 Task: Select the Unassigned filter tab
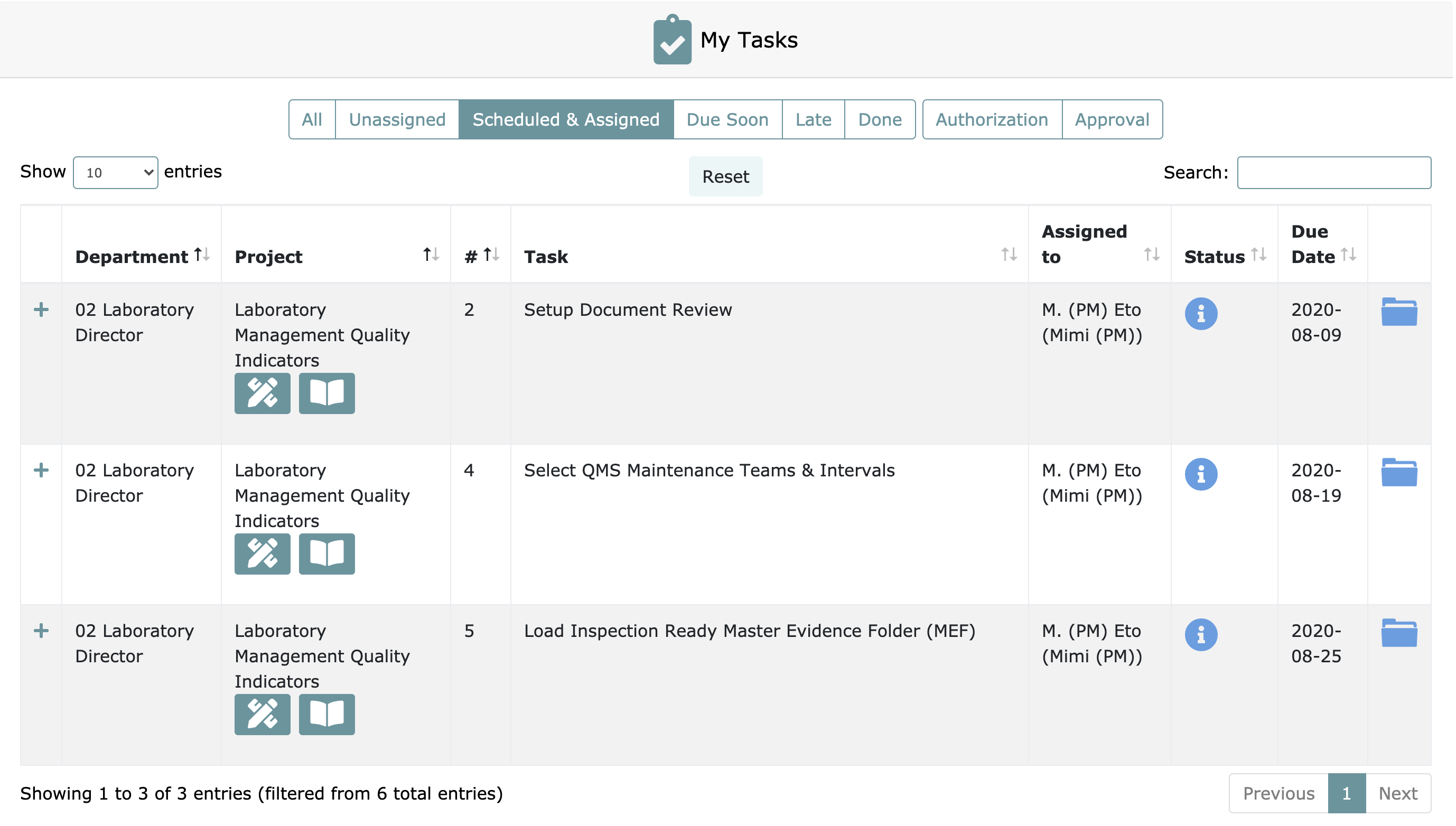(398, 120)
